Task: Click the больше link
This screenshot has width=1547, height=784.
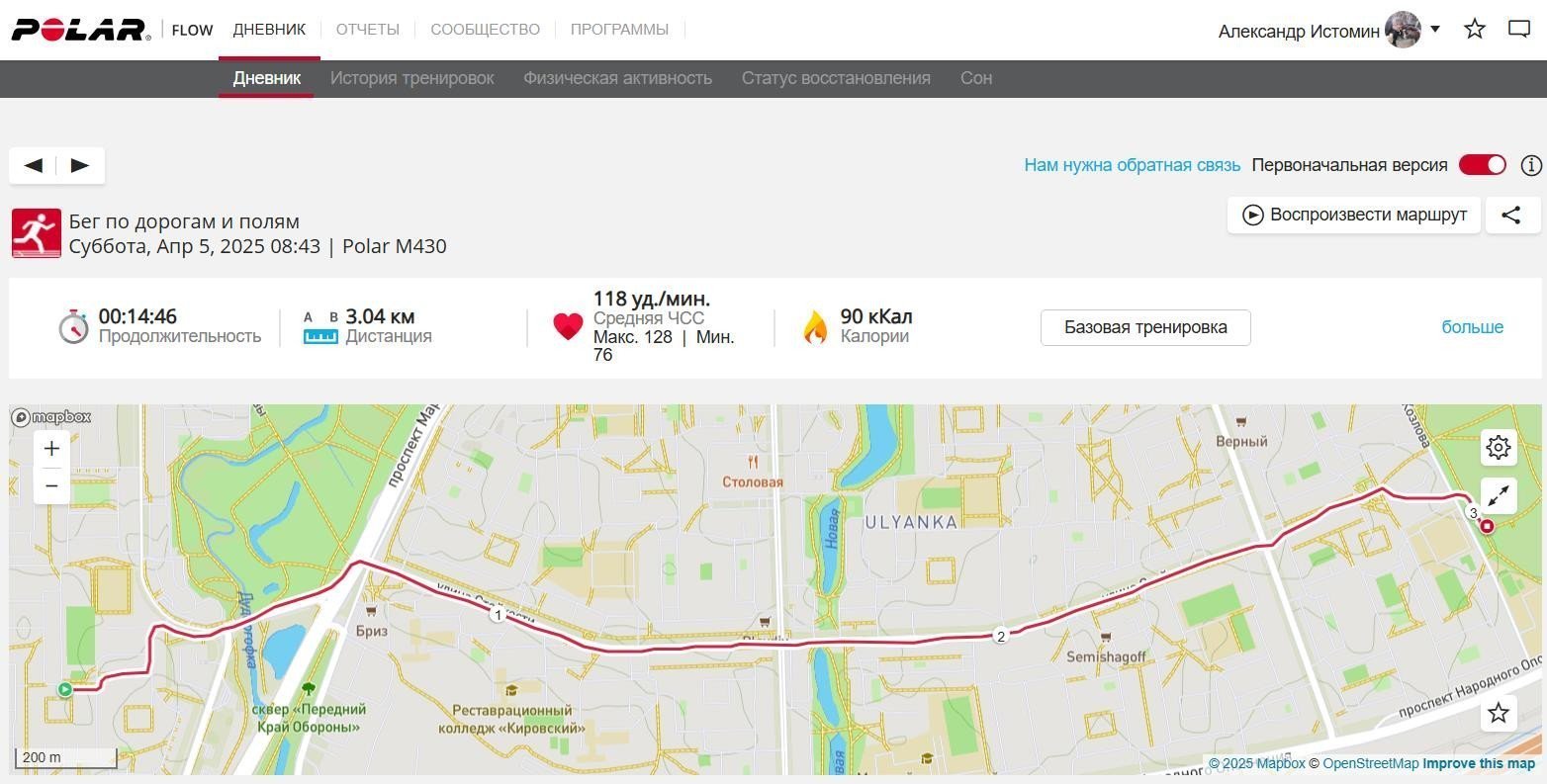Action: [x=1472, y=327]
